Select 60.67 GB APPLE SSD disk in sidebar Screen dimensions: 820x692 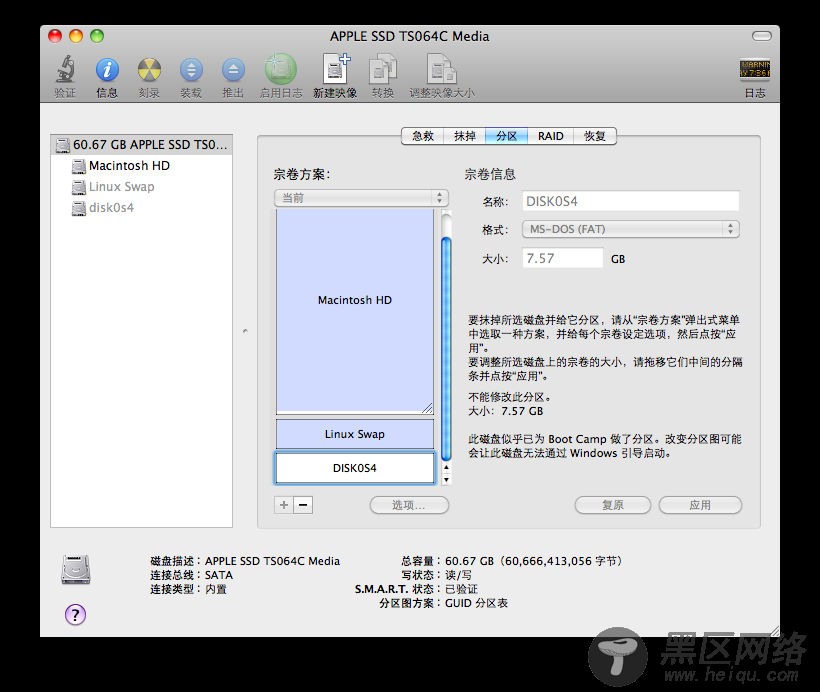point(142,144)
